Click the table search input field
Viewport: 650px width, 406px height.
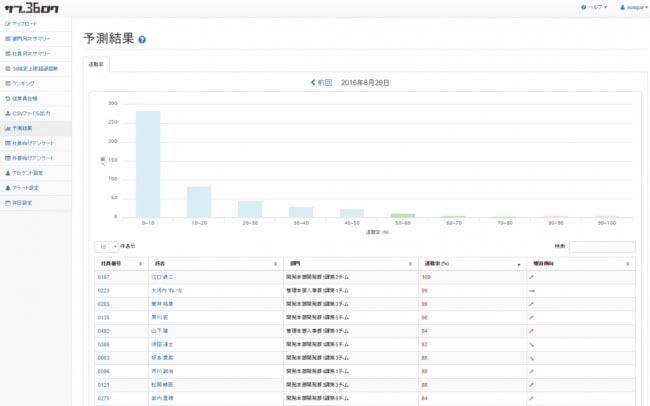[x=602, y=246]
